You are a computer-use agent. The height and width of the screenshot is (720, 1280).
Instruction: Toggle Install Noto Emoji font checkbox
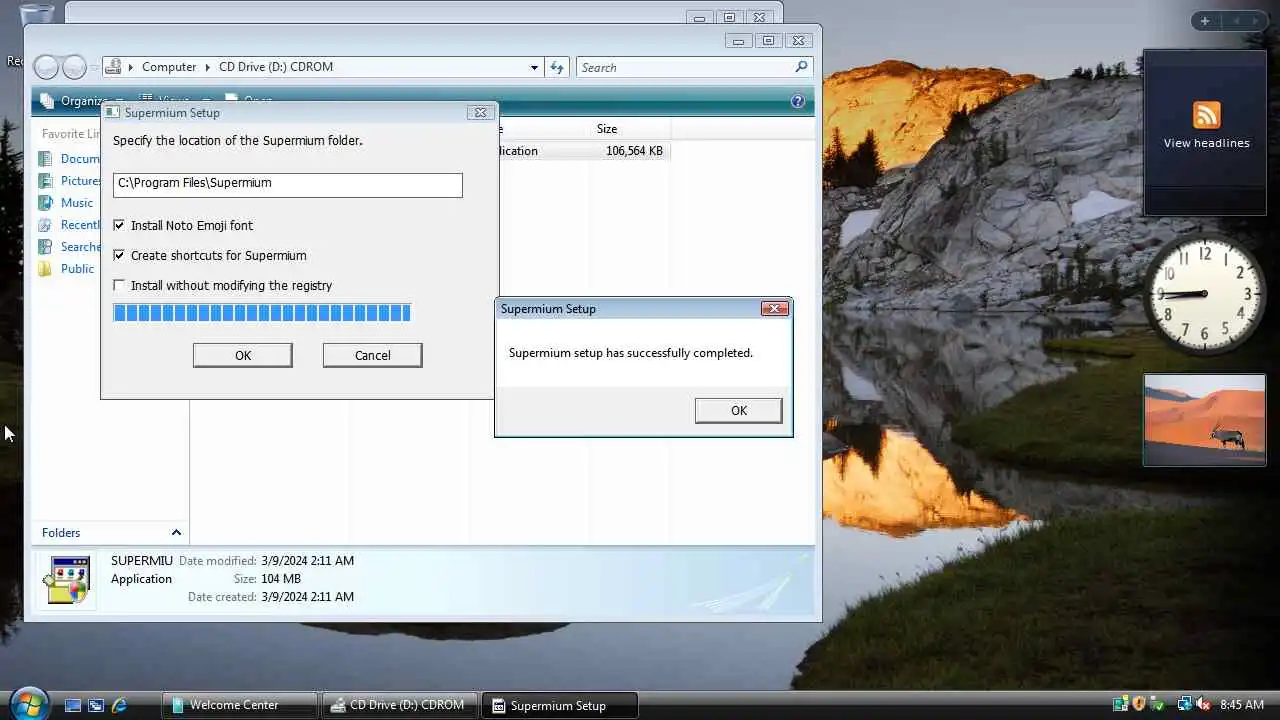click(119, 225)
